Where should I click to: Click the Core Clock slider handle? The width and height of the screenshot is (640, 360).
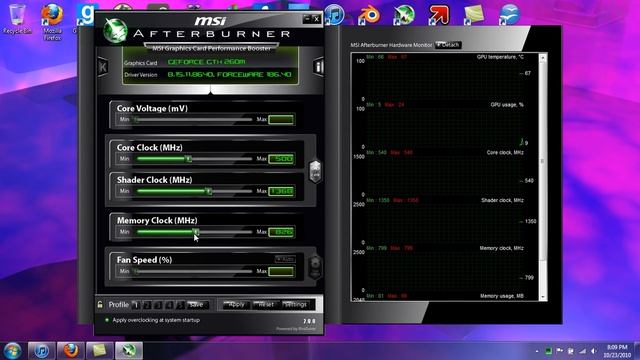click(189, 159)
